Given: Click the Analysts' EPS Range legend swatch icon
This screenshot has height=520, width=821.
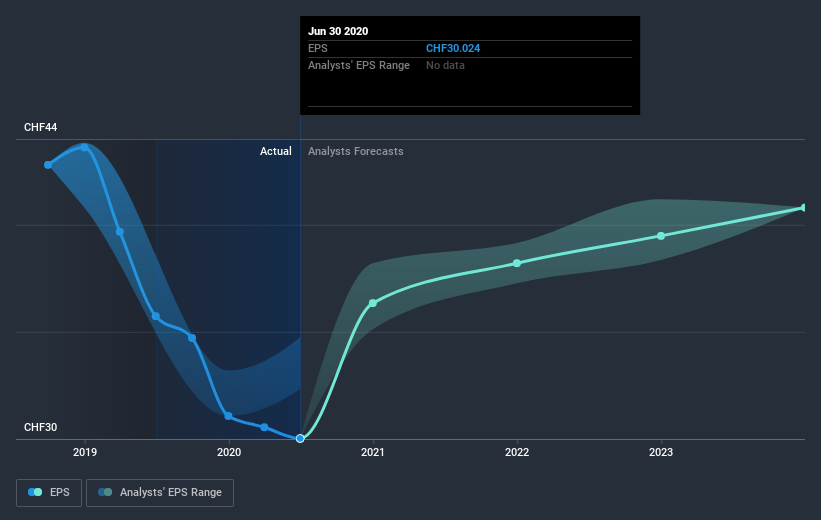Looking at the screenshot, I should [105, 492].
